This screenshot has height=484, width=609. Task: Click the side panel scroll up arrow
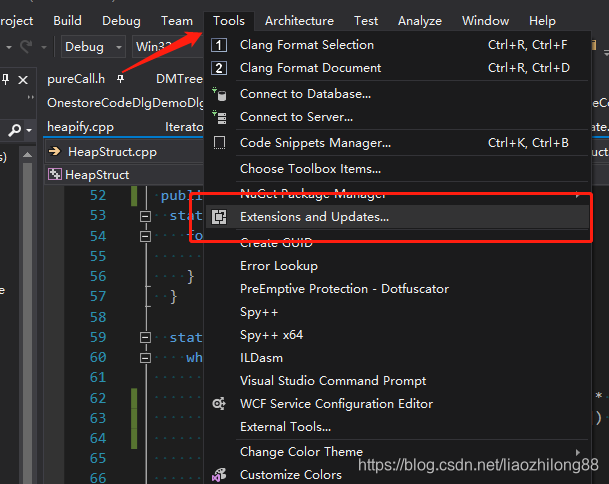pos(27,155)
